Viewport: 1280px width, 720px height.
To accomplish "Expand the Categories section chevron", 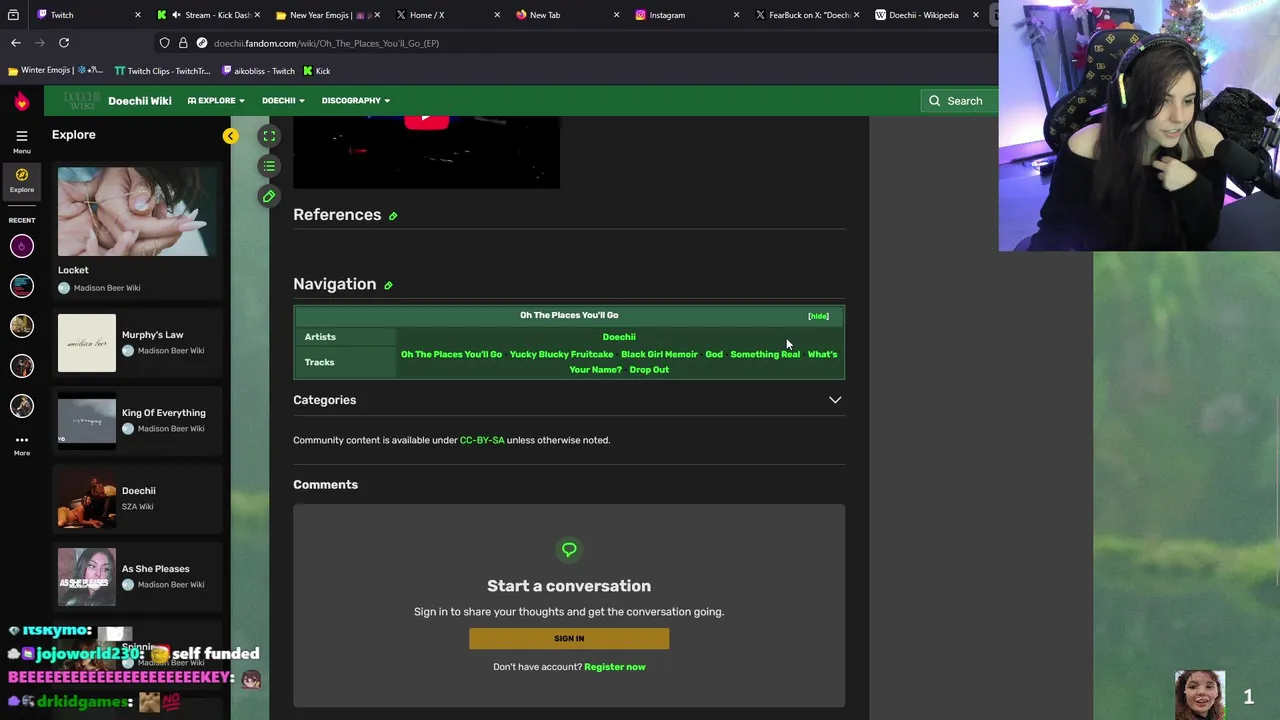I will tap(835, 400).
